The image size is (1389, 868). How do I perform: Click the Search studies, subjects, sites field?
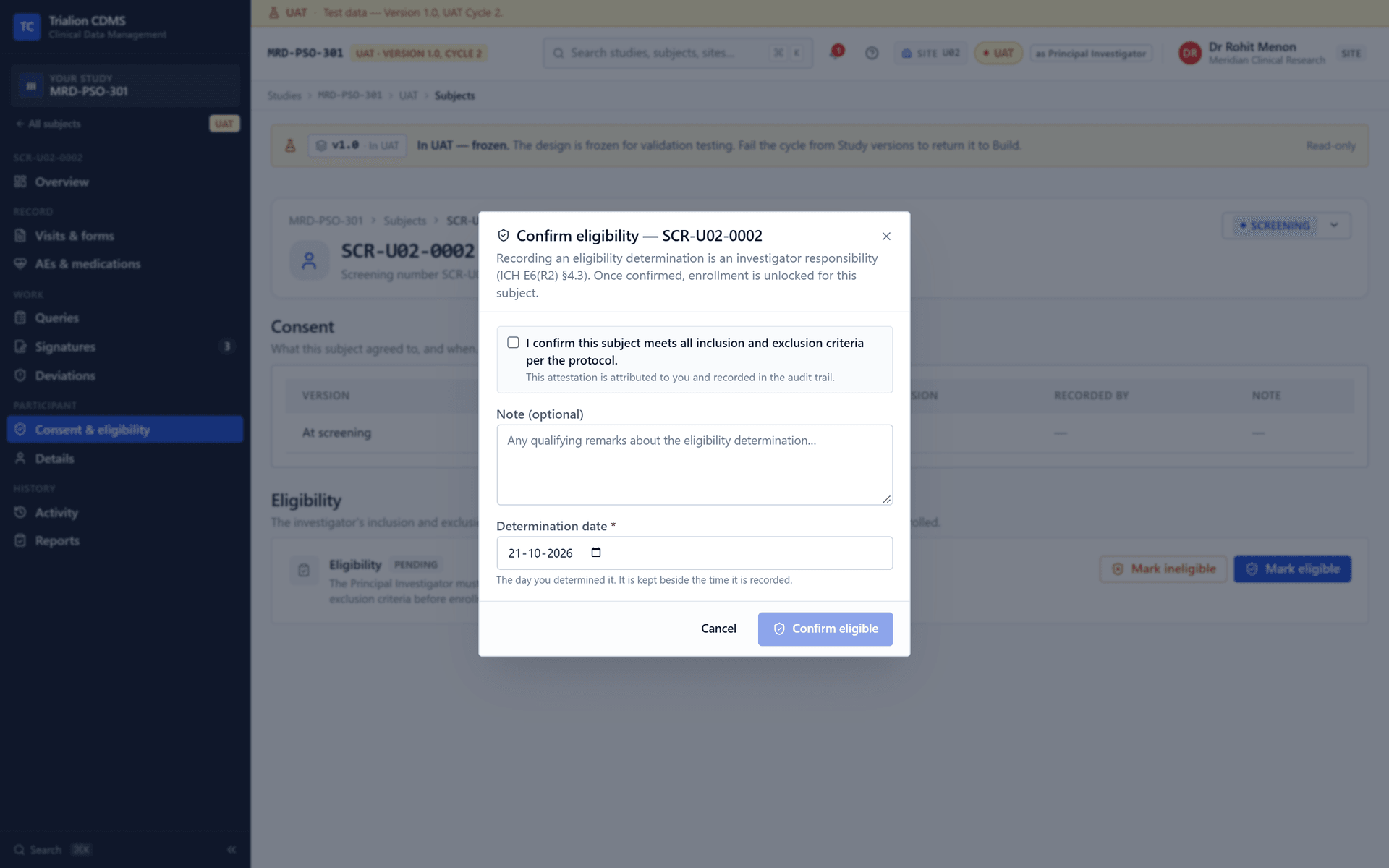point(678,53)
